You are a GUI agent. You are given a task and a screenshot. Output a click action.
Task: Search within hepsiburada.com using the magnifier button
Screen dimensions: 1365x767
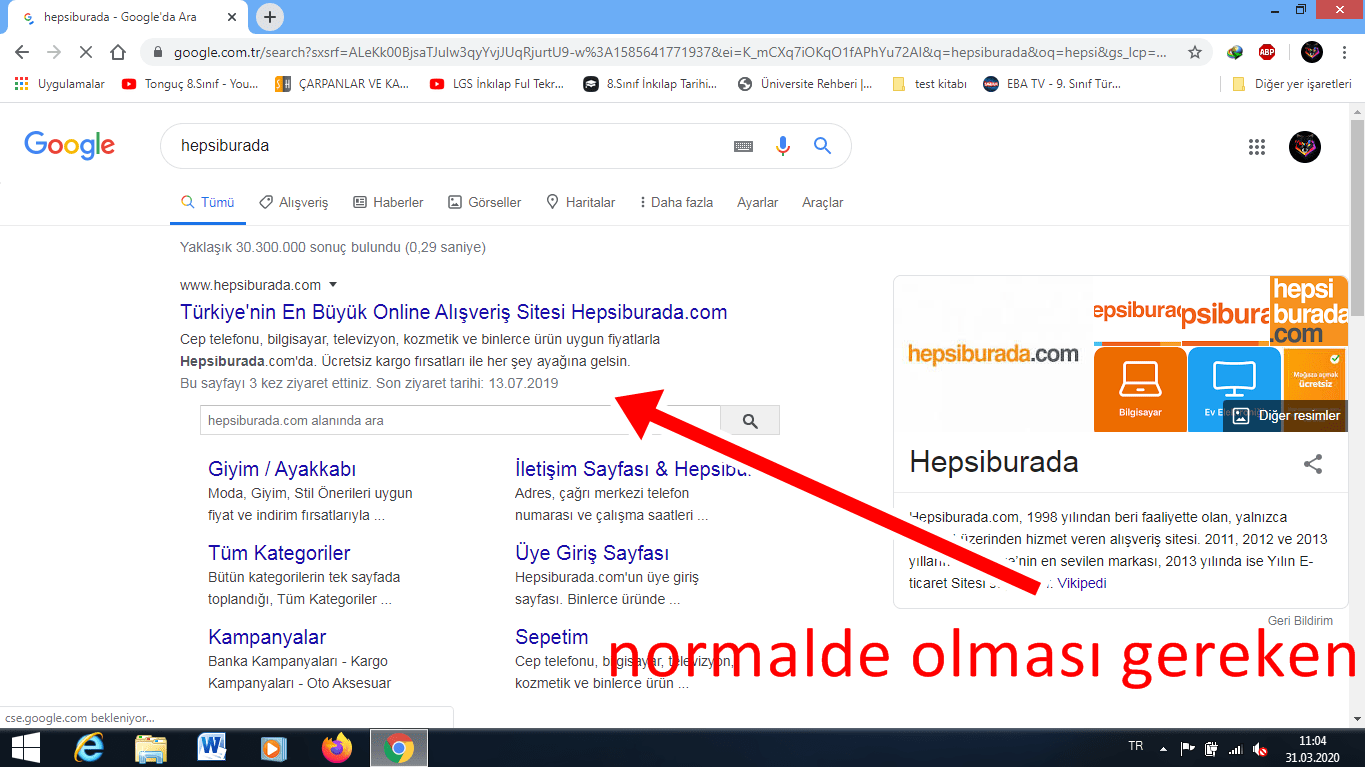pyautogui.click(x=750, y=421)
